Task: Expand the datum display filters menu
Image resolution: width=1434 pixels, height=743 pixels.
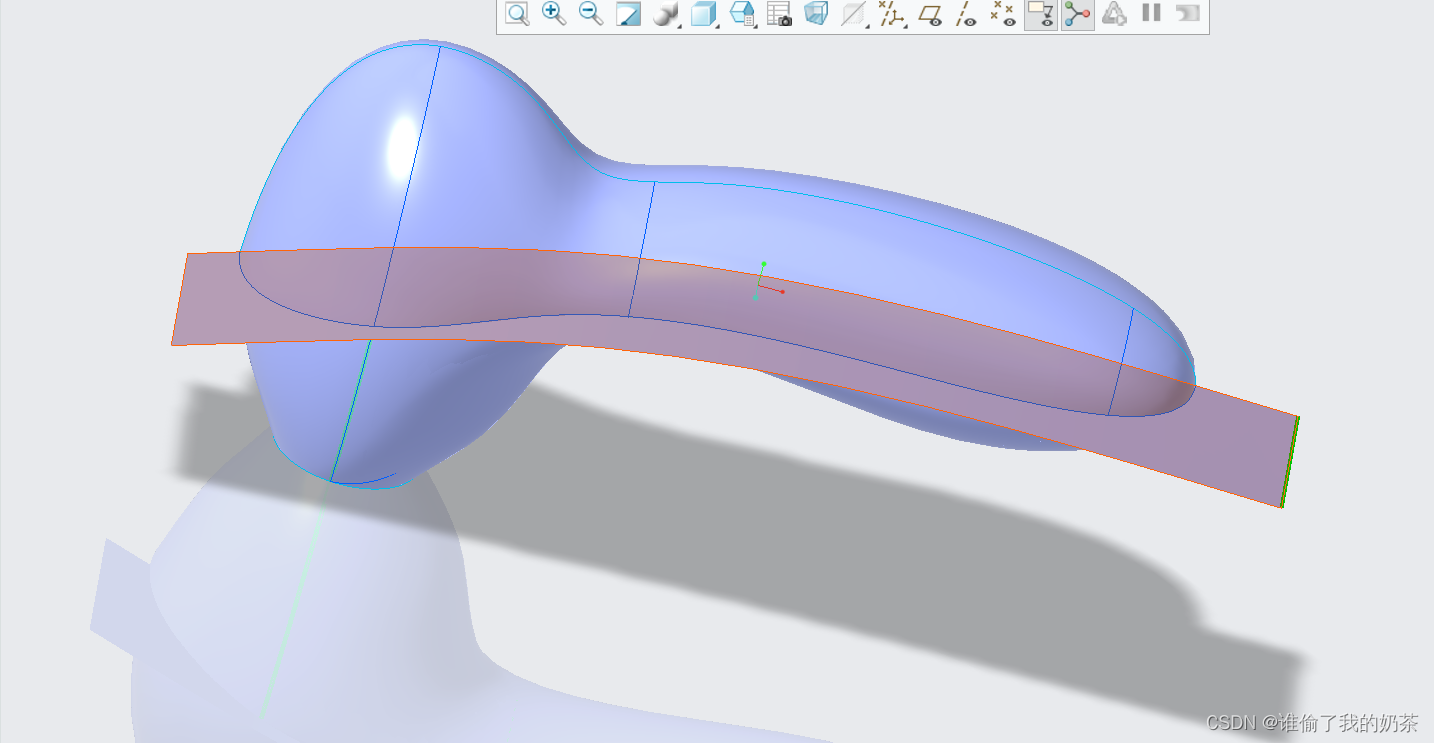Action: (x=890, y=14)
